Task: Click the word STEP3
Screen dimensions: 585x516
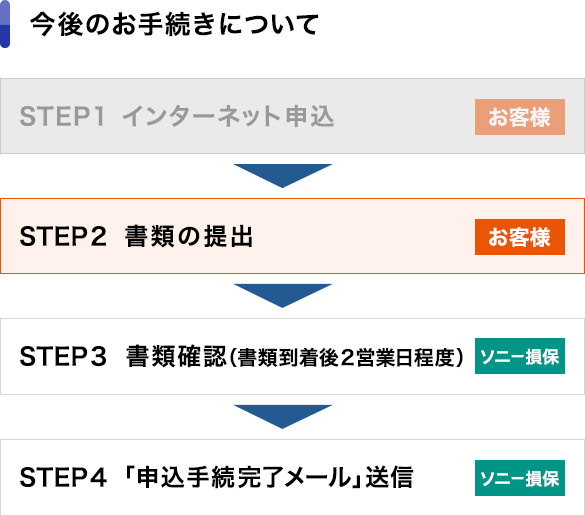Action: click(63, 356)
